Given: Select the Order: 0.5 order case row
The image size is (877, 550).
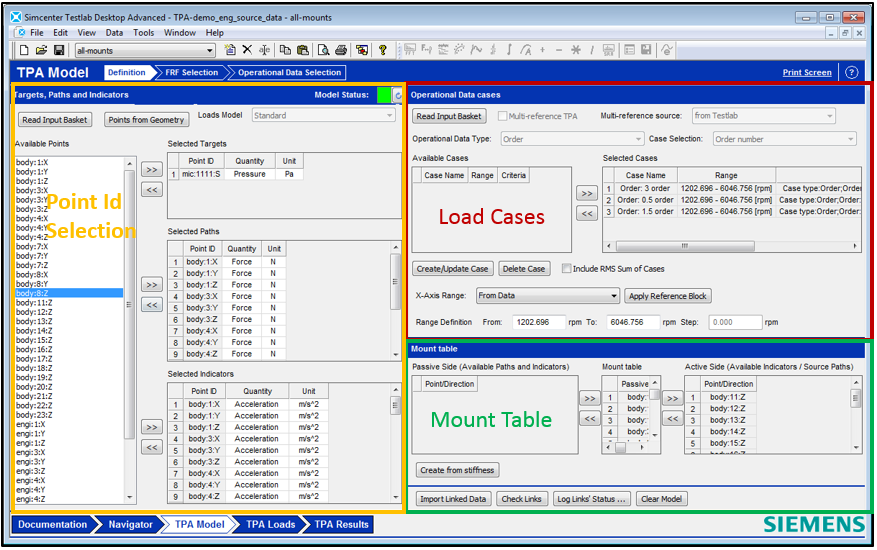Looking at the screenshot, I should [733, 200].
